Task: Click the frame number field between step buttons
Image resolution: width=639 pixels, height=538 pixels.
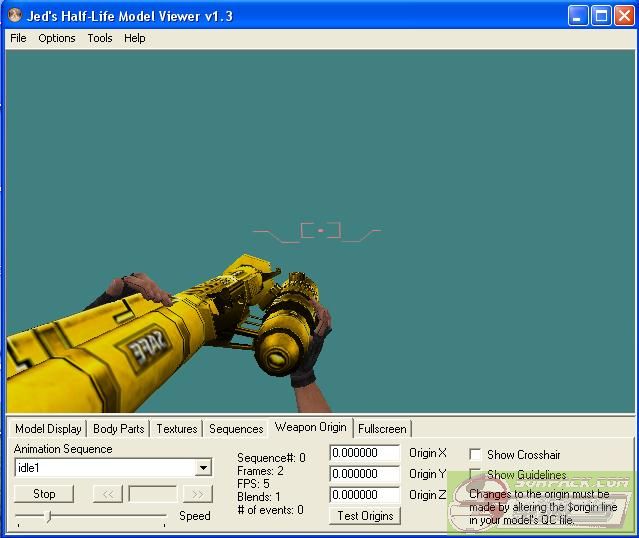Action: pos(153,494)
